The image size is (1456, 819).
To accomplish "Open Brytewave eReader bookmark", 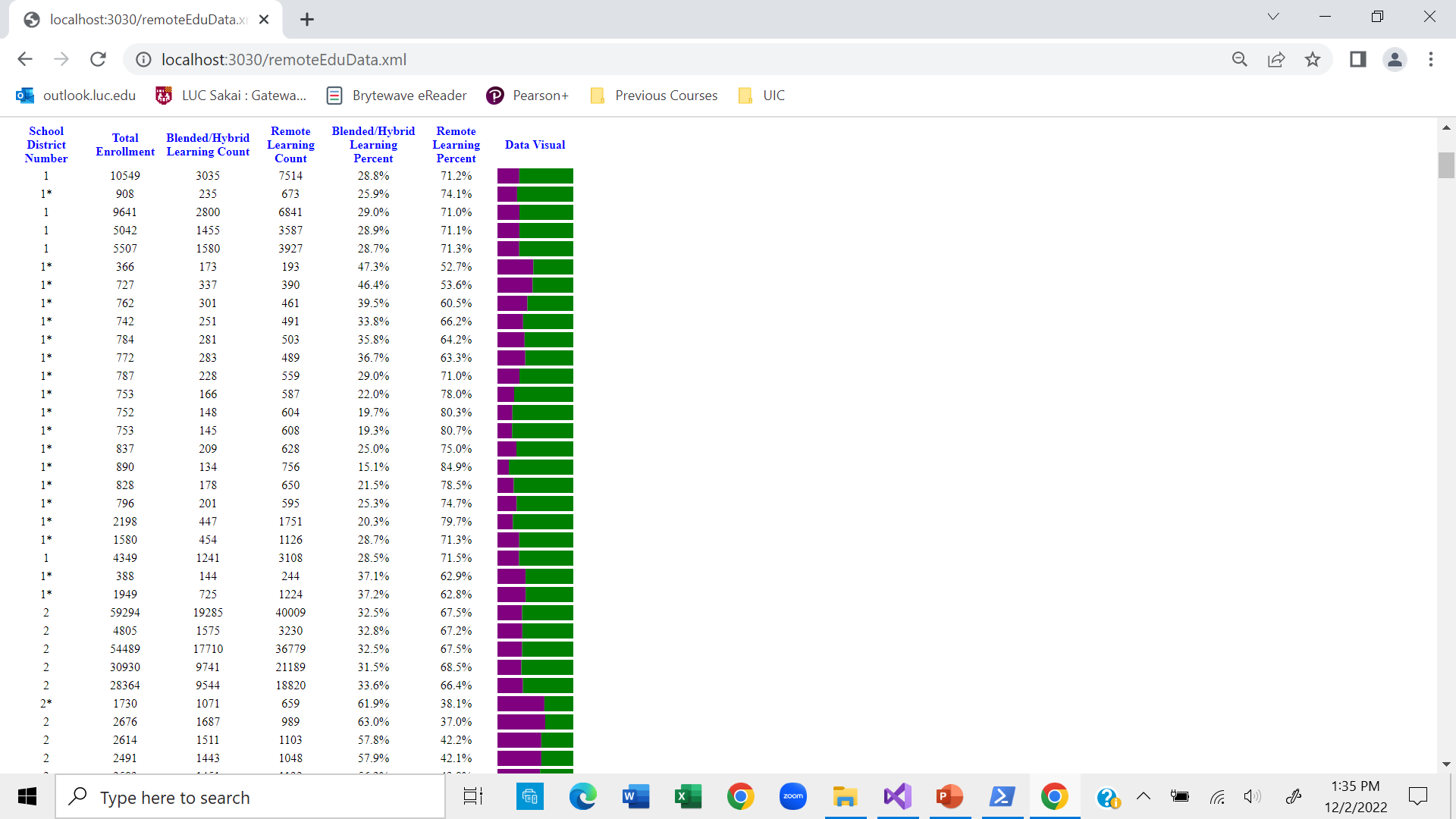I will (397, 96).
